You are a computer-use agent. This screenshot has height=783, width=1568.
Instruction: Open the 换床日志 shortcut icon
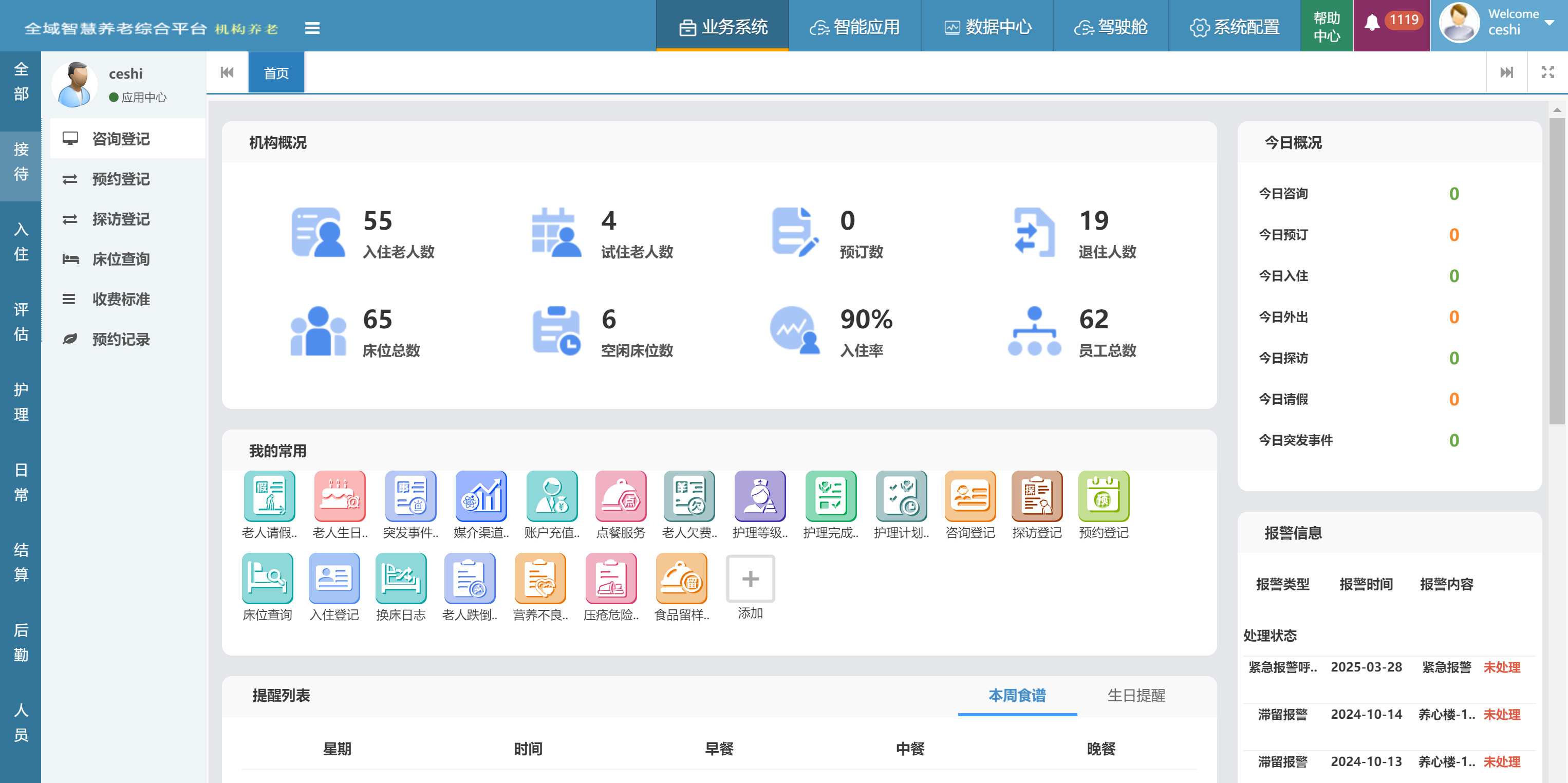(401, 578)
